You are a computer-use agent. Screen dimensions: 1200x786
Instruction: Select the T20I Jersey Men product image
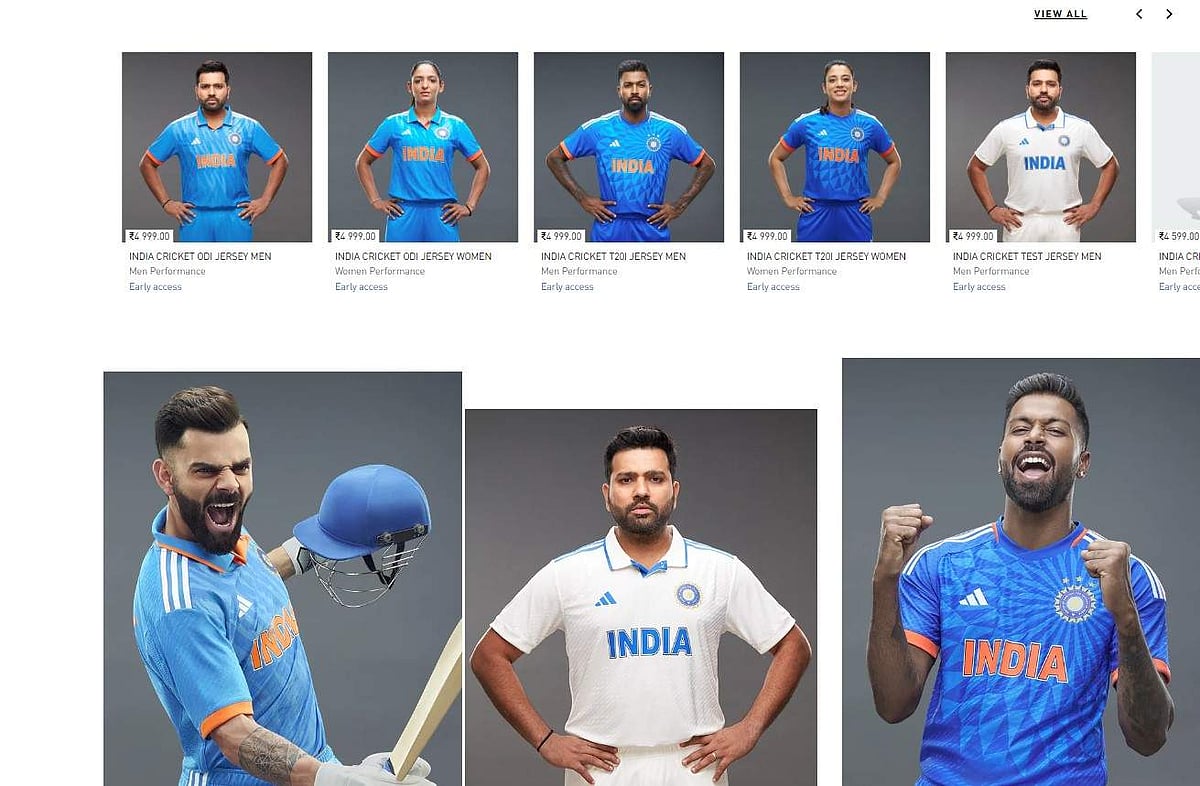click(x=629, y=147)
